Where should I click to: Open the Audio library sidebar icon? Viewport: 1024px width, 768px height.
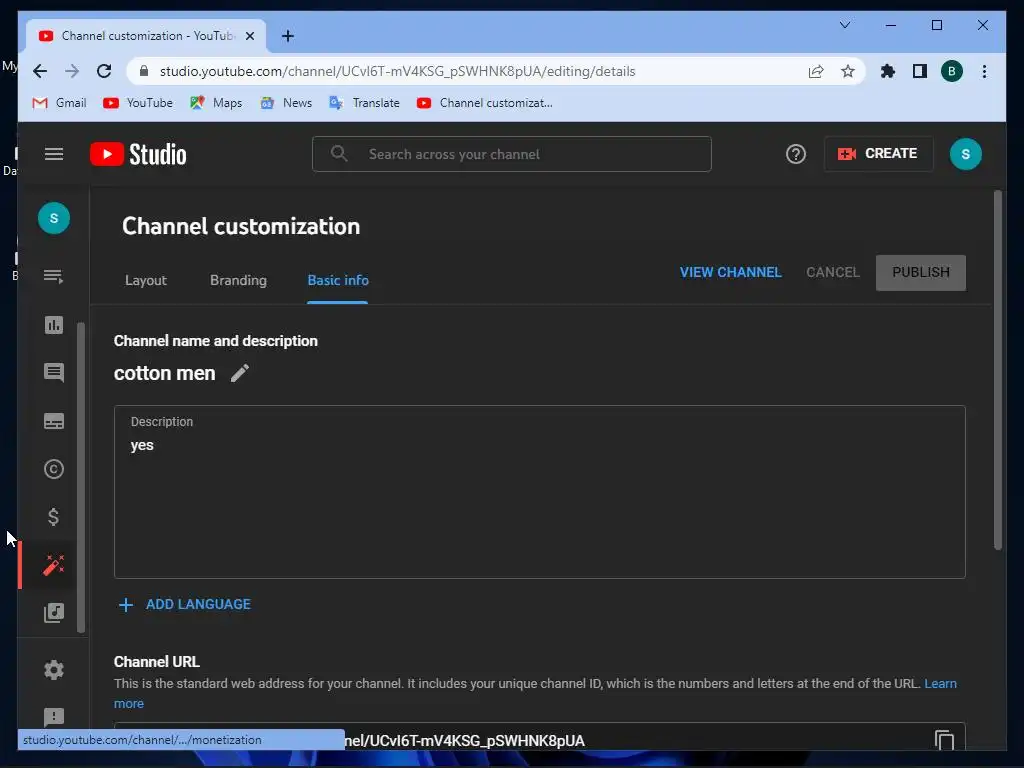click(x=54, y=613)
